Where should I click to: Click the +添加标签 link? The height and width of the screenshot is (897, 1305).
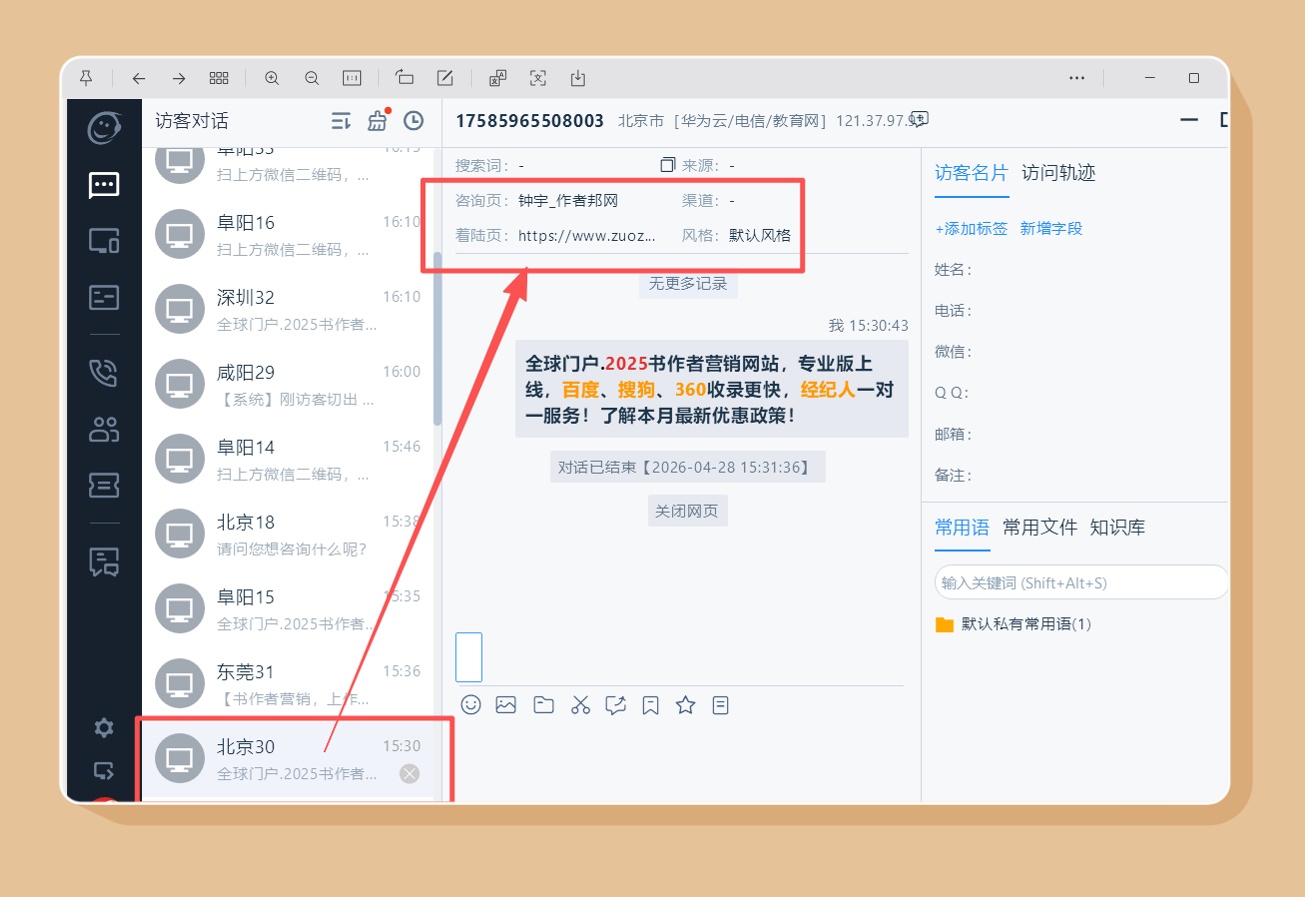click(971, 229)
